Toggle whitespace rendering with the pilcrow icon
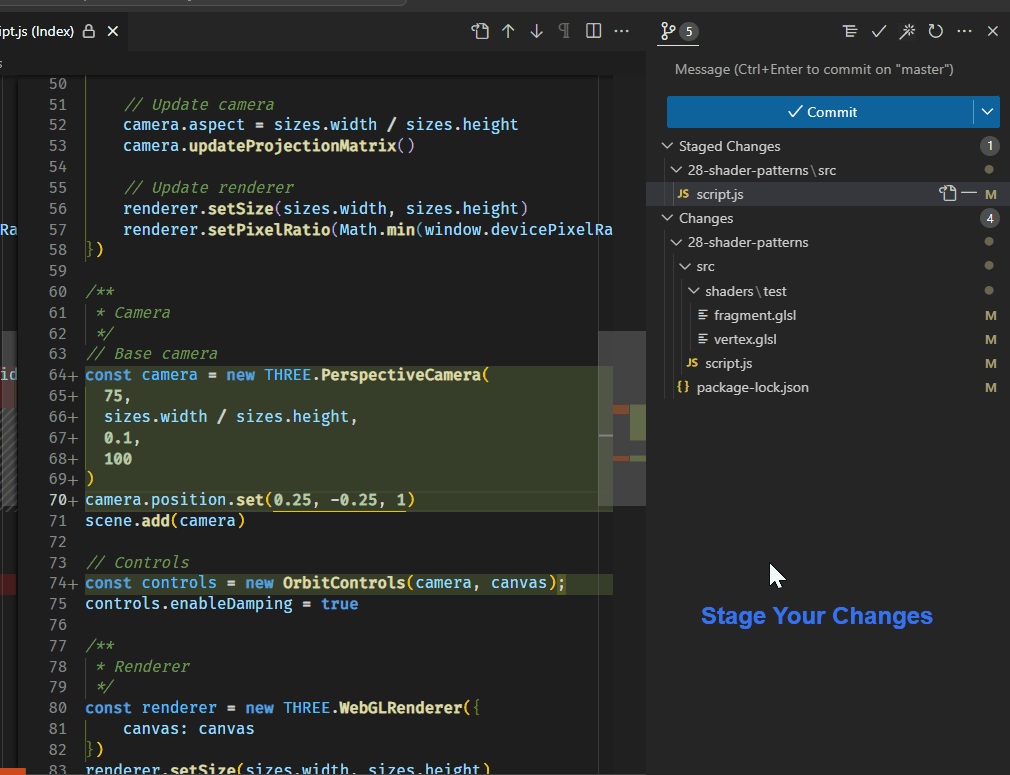The image size is (1010, 775). [564, 31]
